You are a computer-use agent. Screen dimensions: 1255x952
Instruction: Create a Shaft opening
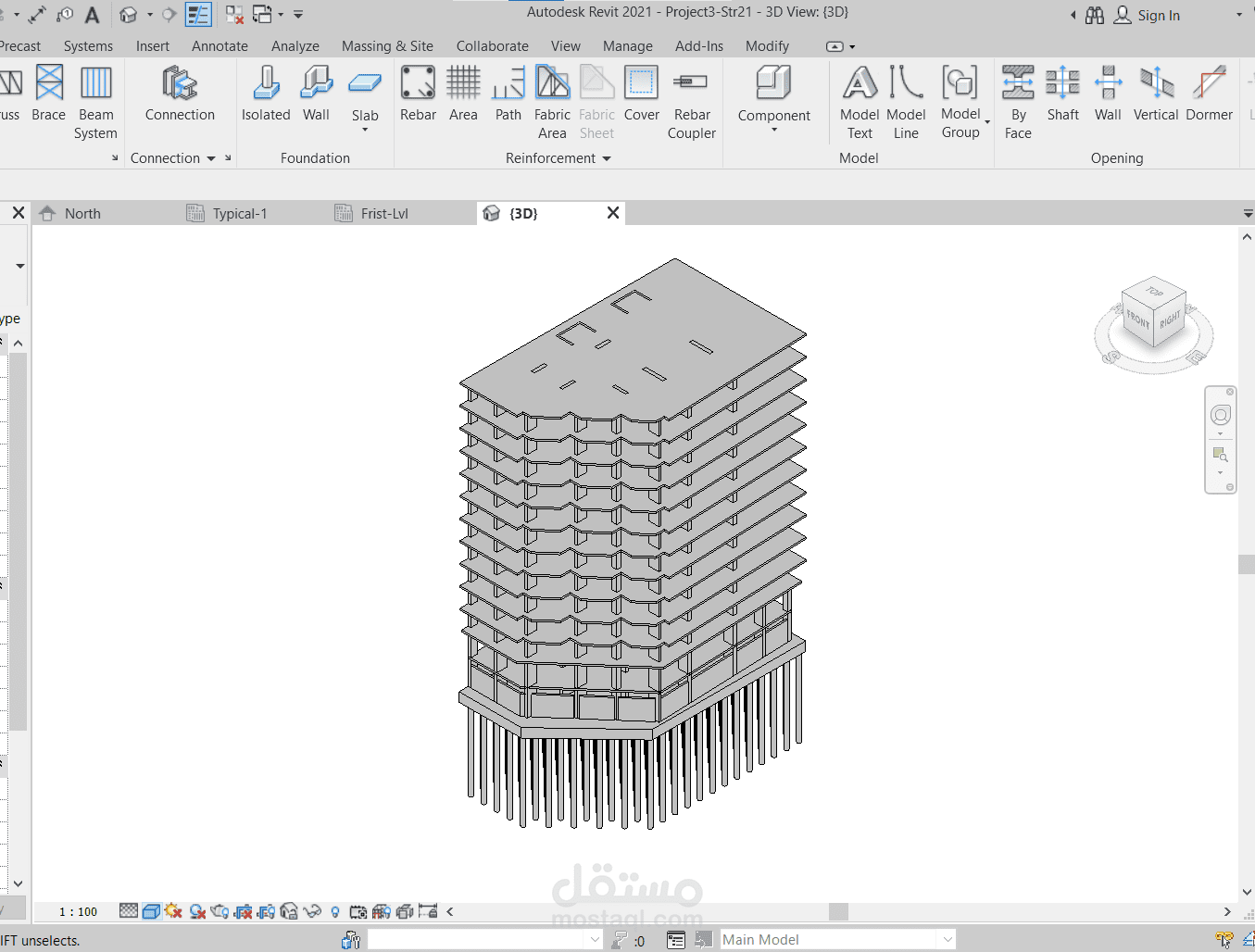(x=1063, y=94)
